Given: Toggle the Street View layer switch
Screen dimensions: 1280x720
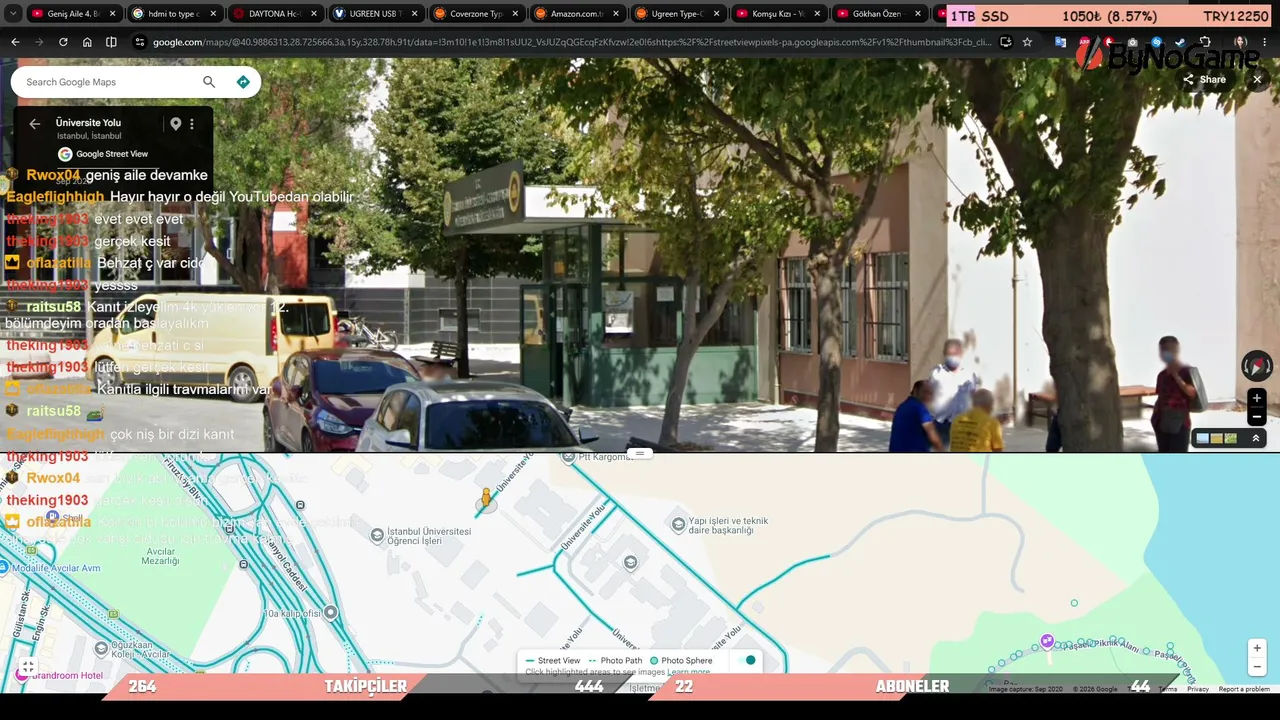Looking at the screenshot, I should coord(746,660).
